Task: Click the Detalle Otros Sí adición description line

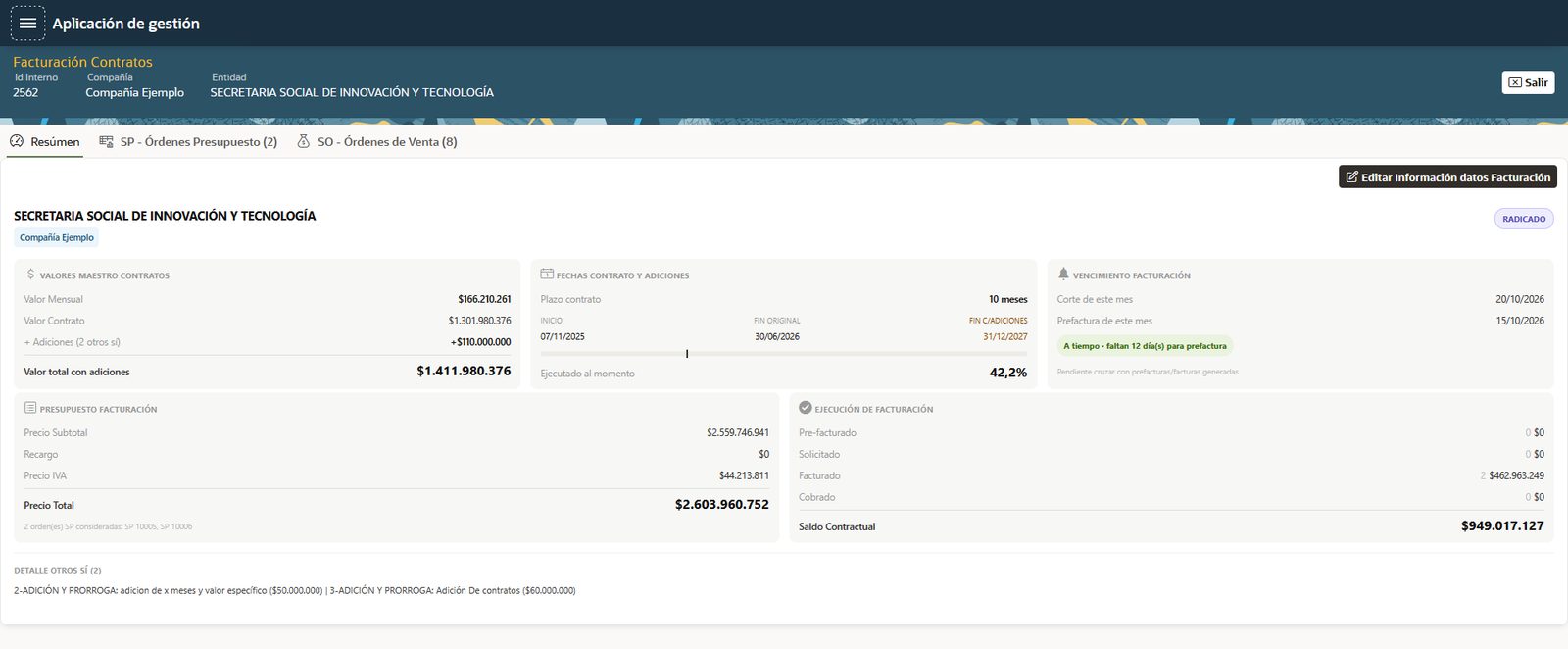Action: click(x=295, y=590)
